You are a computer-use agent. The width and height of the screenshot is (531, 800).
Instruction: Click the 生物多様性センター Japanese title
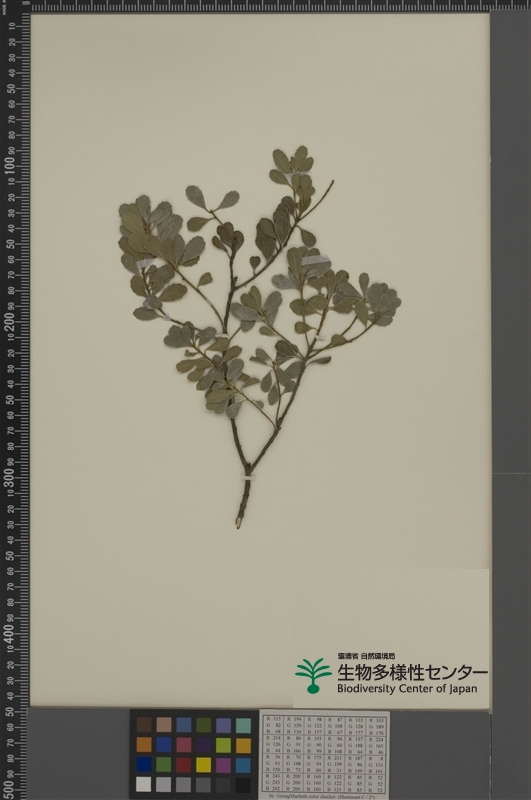[412, 672]
